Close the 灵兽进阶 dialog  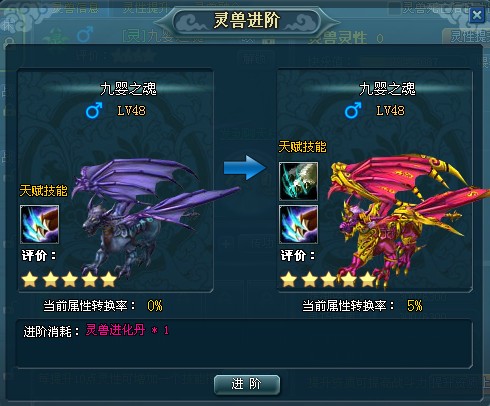[477, 15]
